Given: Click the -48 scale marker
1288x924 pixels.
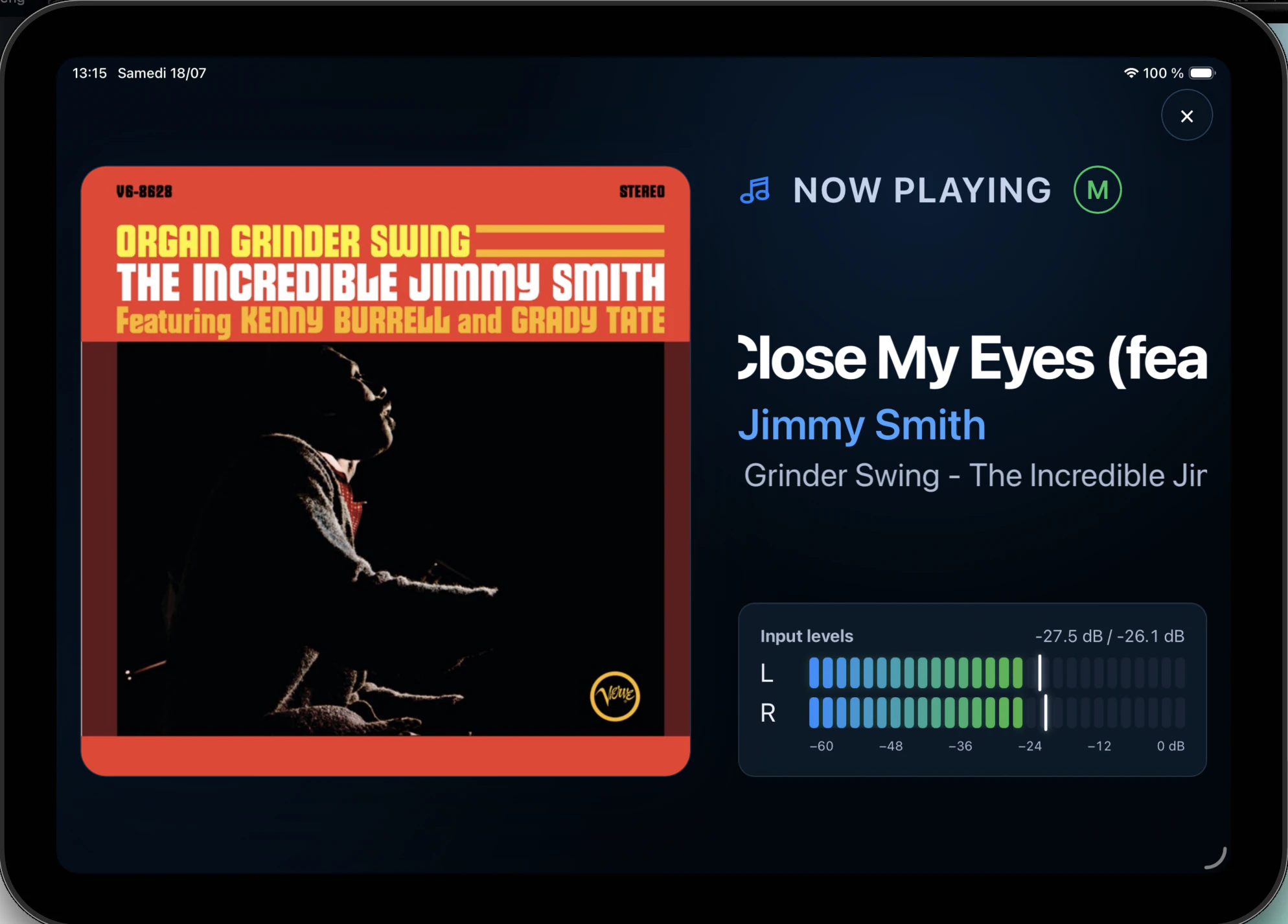Looking at the screenshot, I should [x=891, y=746].
